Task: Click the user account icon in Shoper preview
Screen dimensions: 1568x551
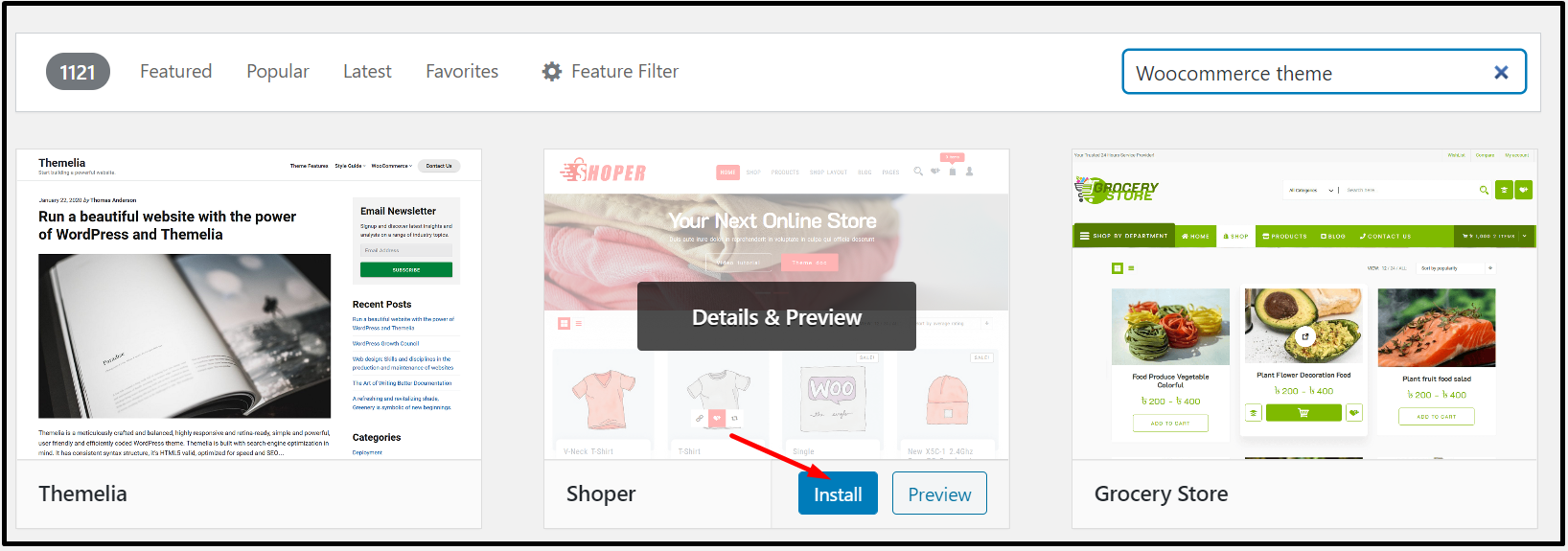Action: [969, 172]
